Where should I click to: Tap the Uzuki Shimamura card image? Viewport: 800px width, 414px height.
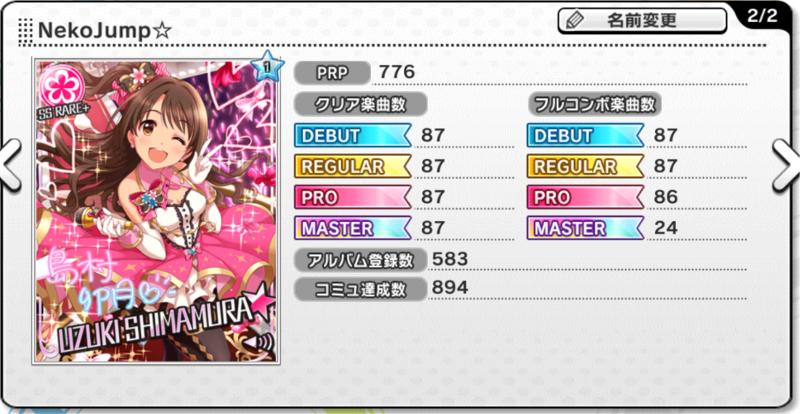point(156,210)
